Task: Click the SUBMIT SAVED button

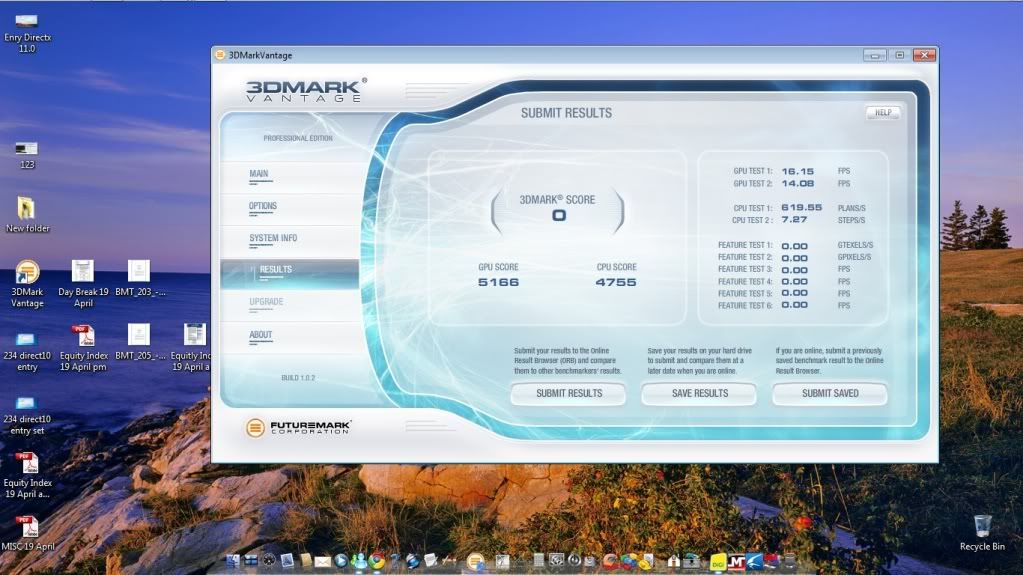Action: (x=829, y=394)
